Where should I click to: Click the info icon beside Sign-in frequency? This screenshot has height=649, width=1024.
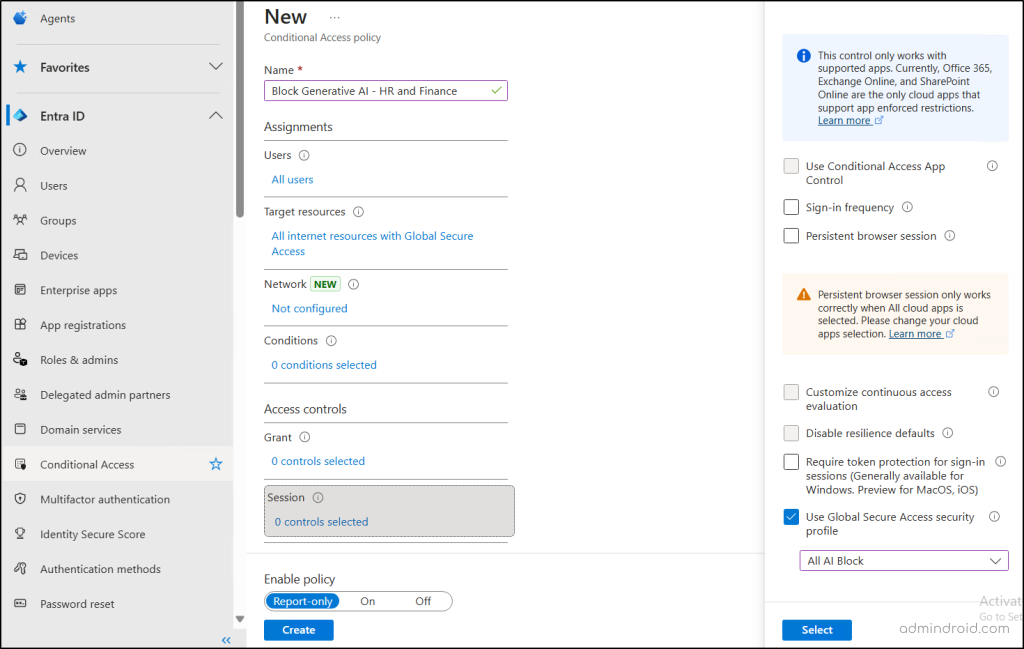pyautogui.click(x=907, y=207)
